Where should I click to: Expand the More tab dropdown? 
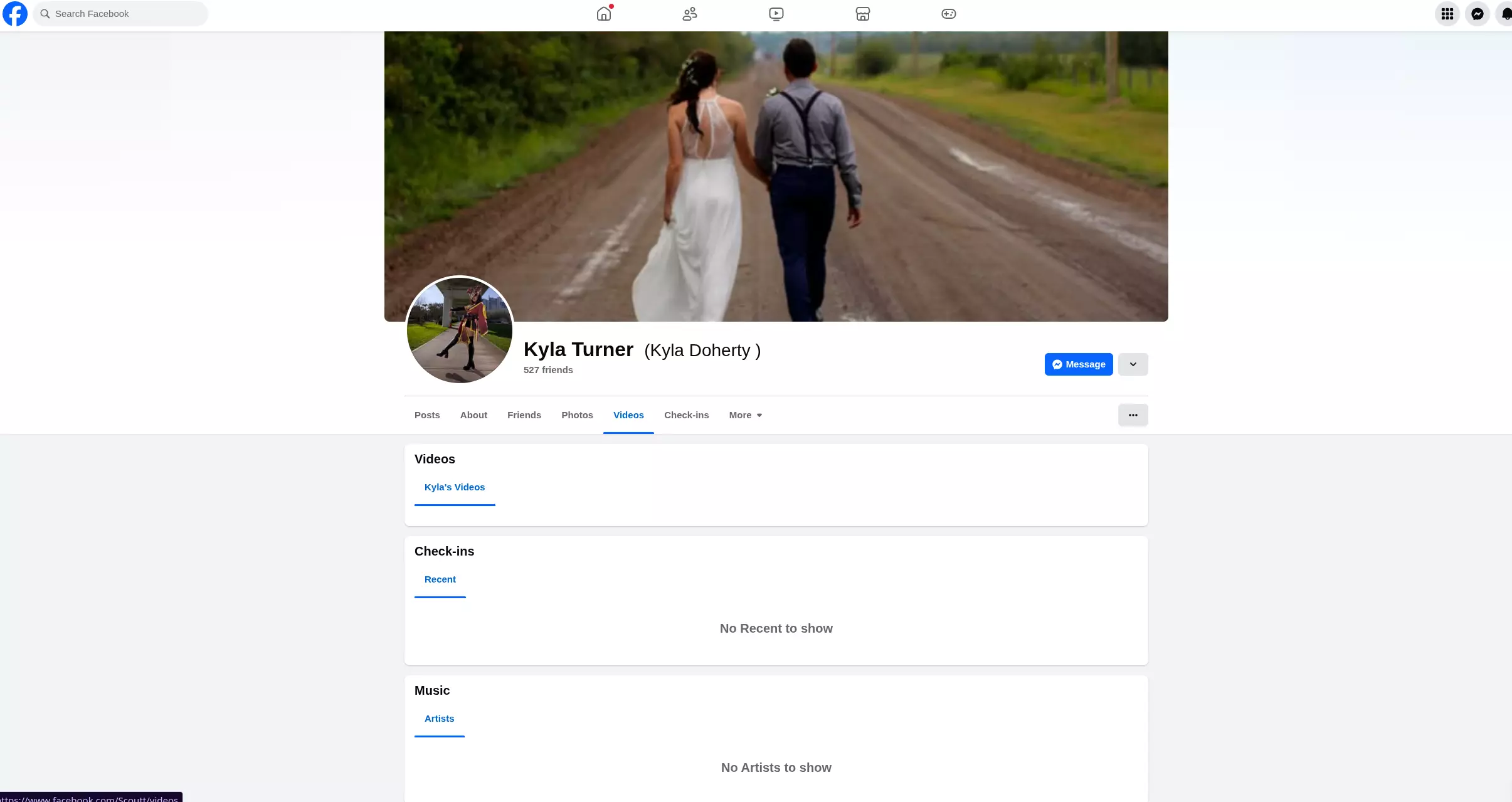click(x=746, y=415)
